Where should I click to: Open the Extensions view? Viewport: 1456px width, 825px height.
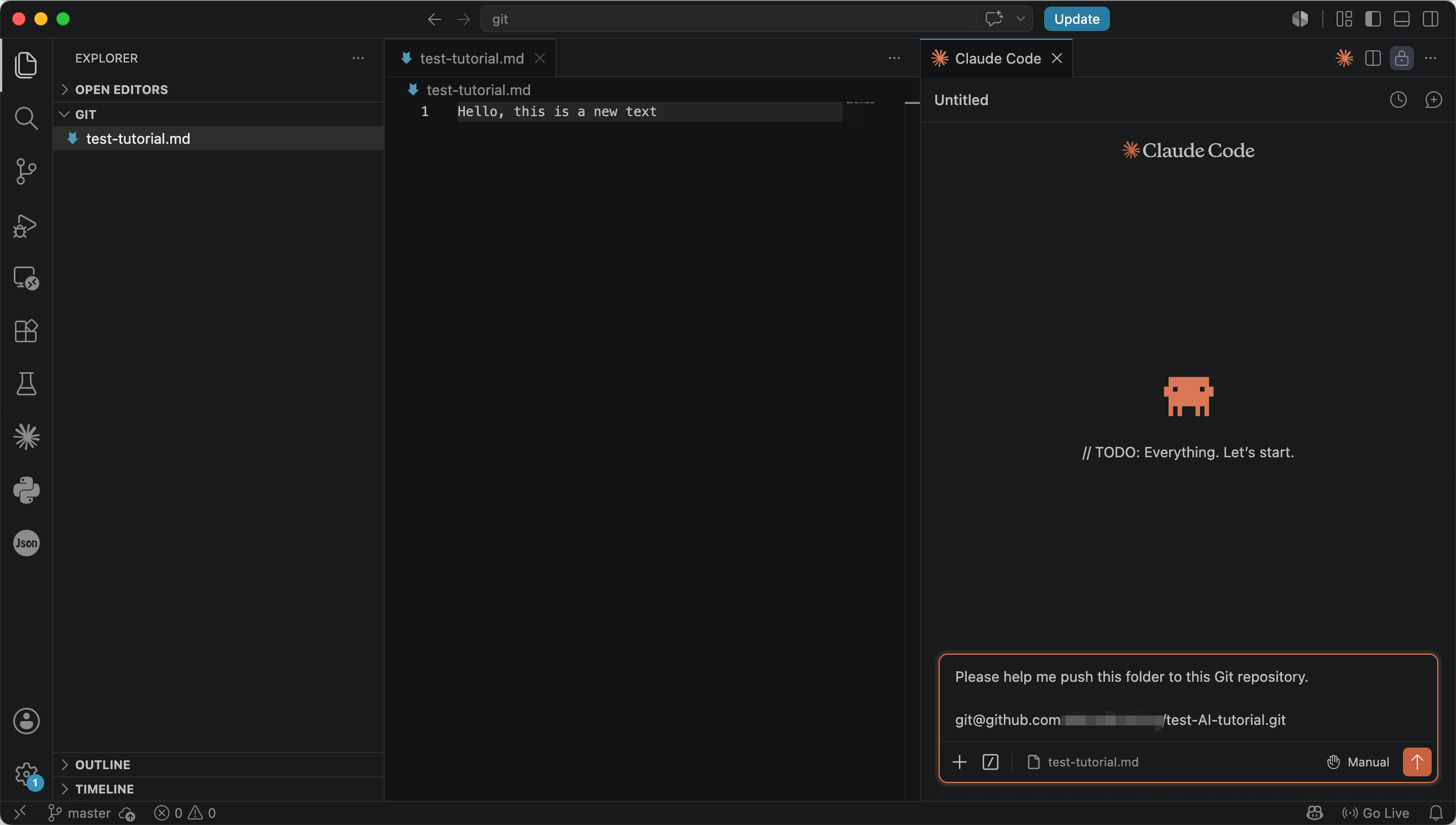[26, 331]
